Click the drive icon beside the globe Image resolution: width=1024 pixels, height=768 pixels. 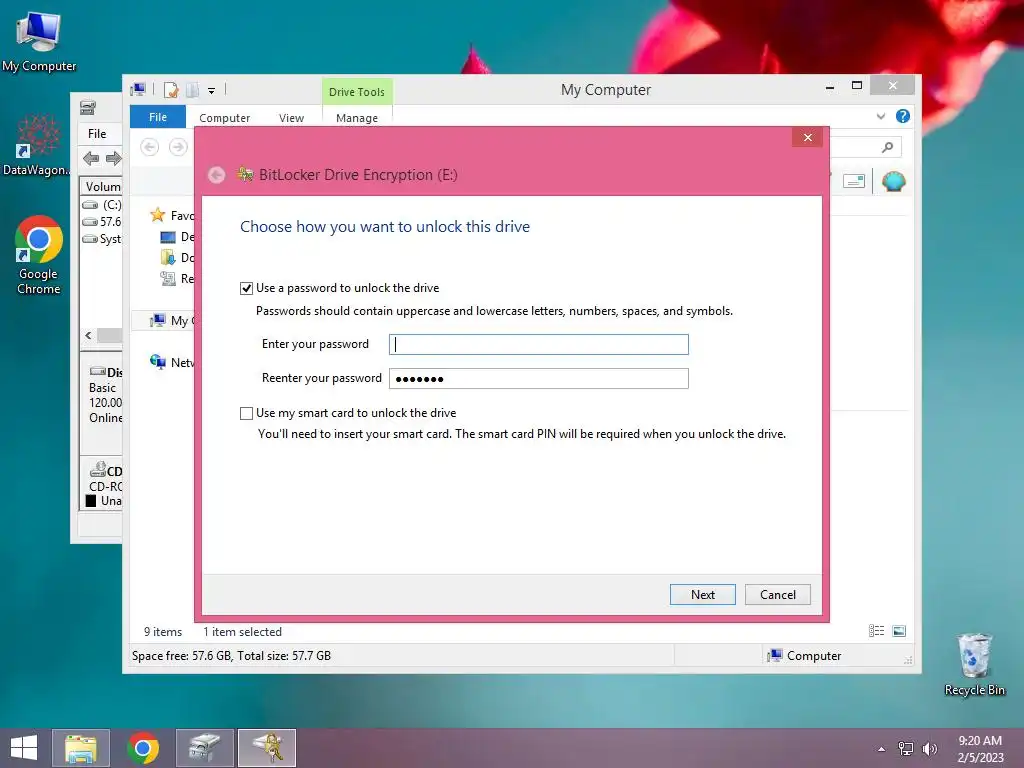[854, 181]
